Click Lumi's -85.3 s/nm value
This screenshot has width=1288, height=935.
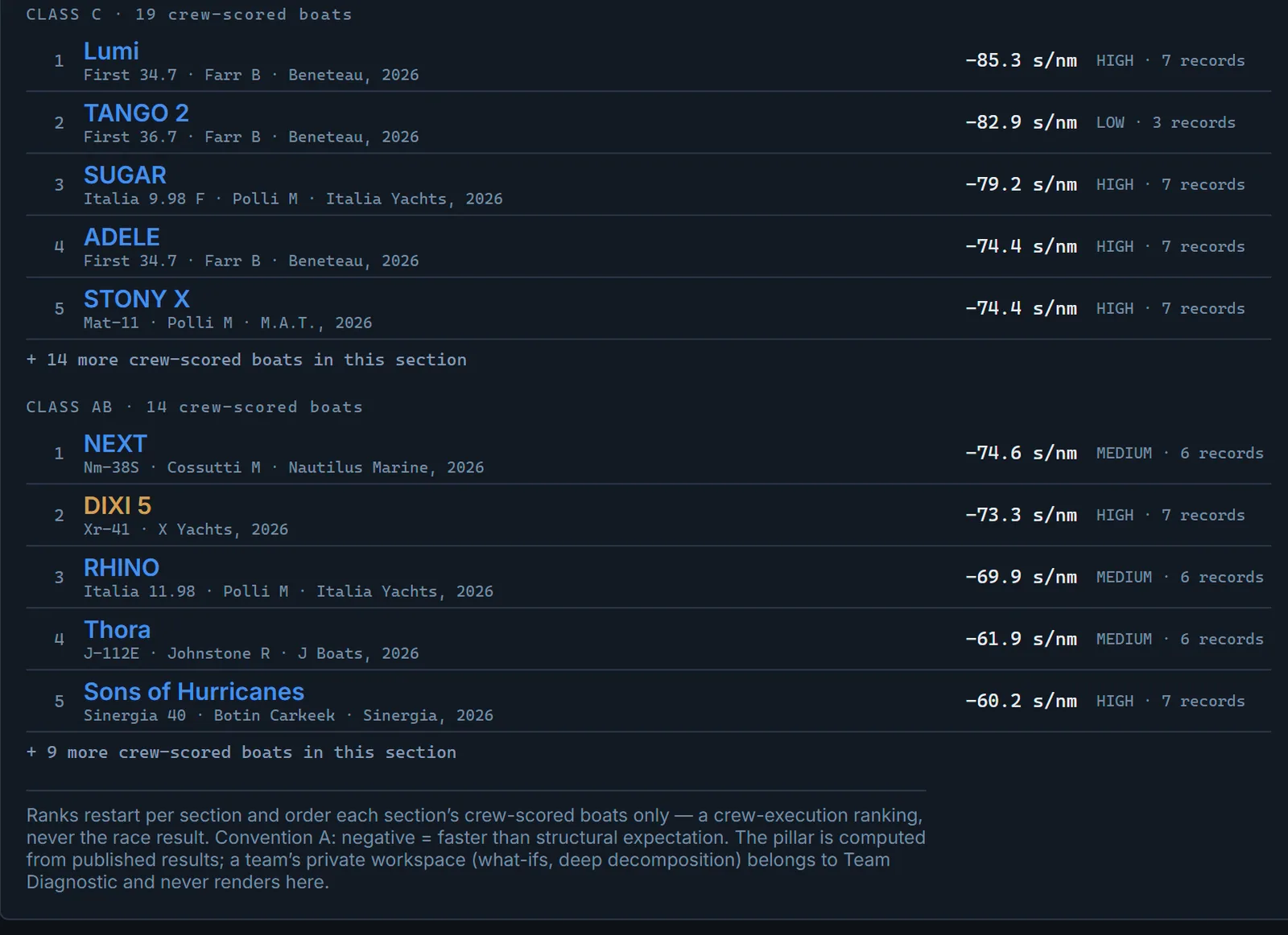1021,60
